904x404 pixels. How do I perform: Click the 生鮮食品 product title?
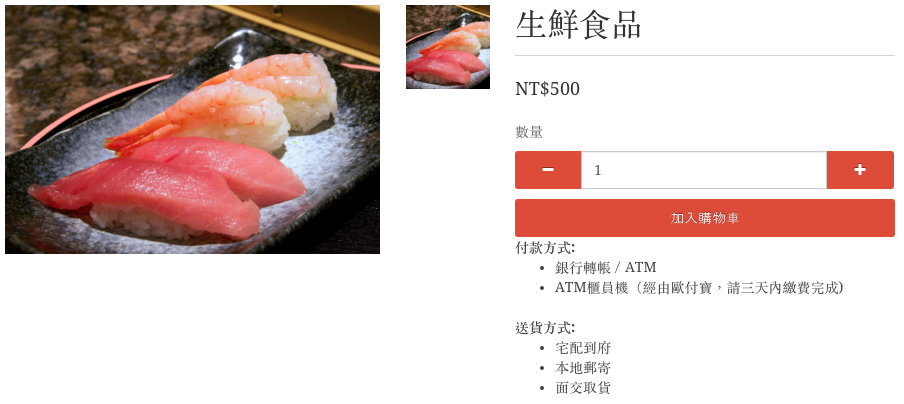pyautogui.click(x=578, y=25)
